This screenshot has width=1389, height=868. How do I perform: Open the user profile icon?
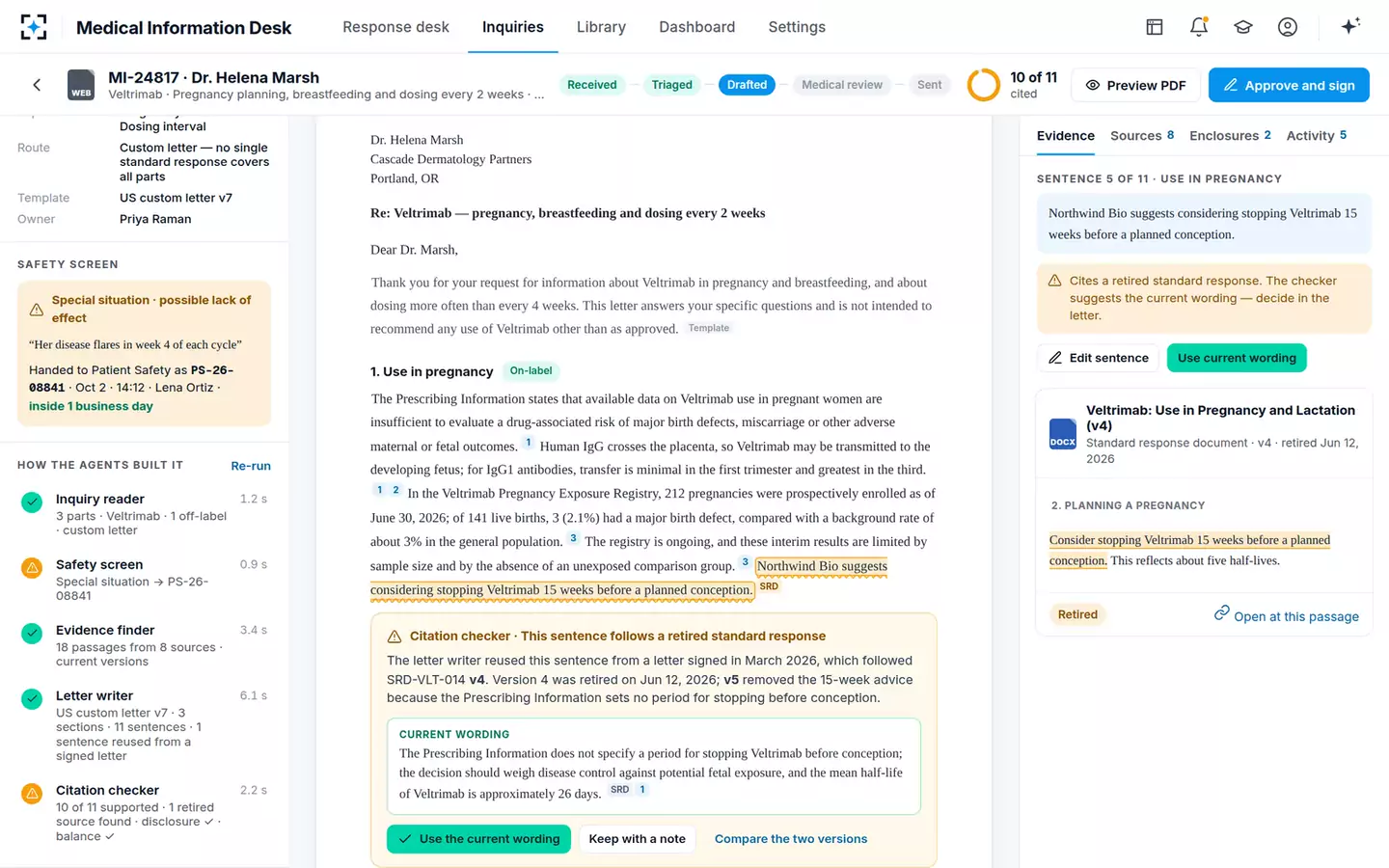pyautogui.click(x=1287, y=27)
